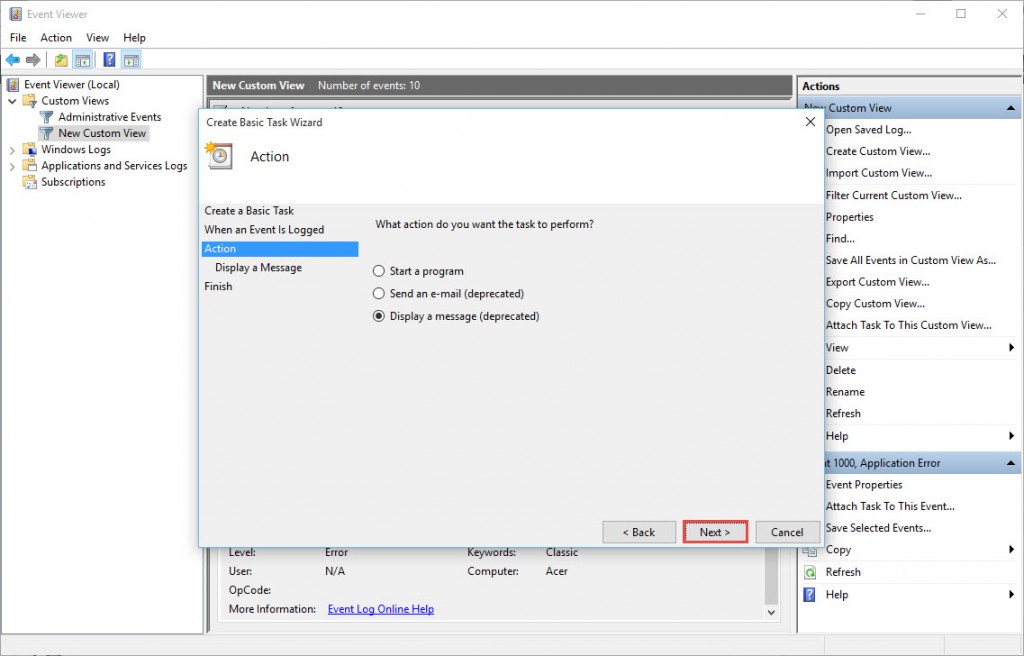Viewport: 1024px width, 656px height.
Task: Choose Send an e-mail (deprecated) option
Action: click(379, 292)
